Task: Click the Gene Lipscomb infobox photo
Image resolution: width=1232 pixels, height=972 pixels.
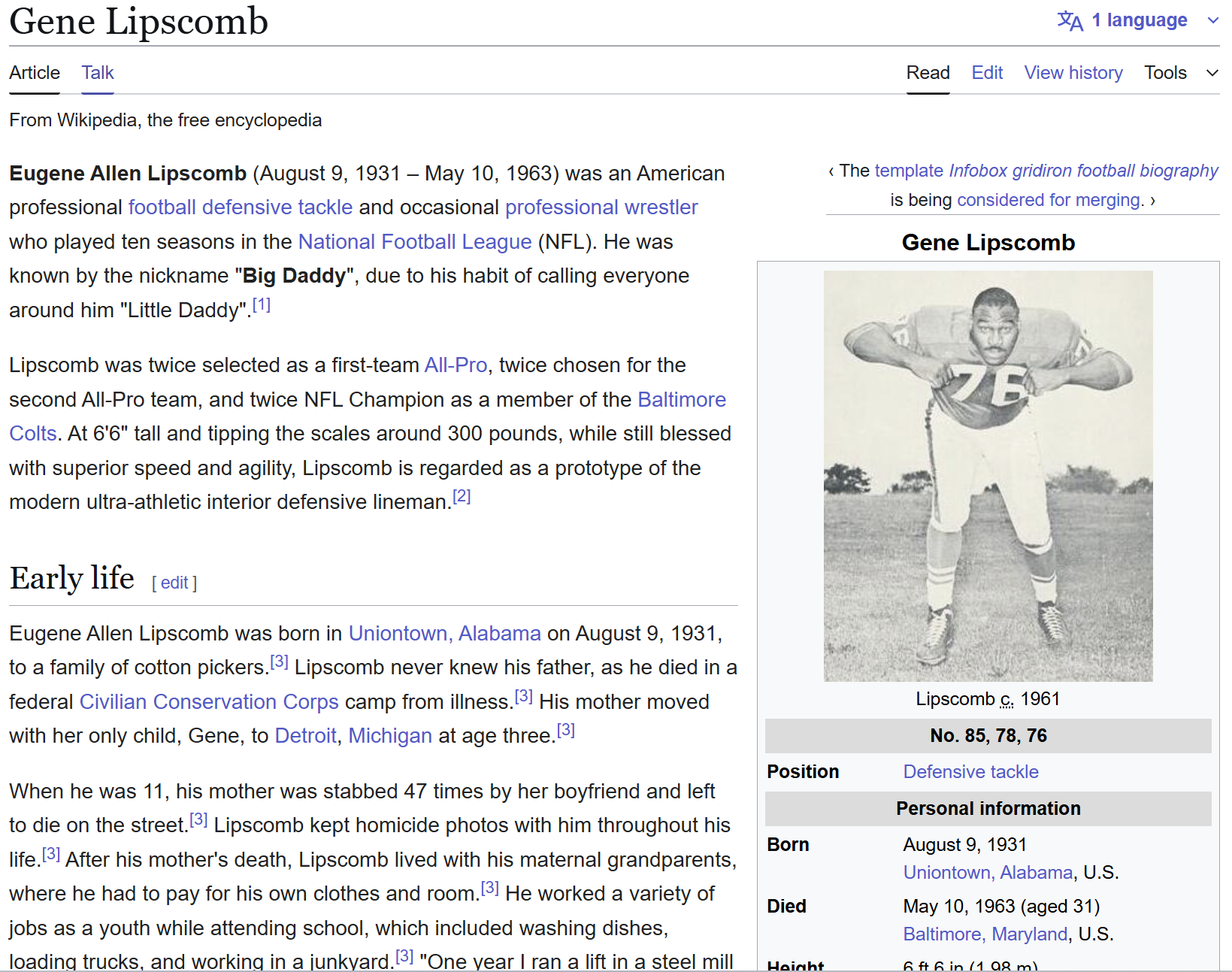Action: click(988, 476)
